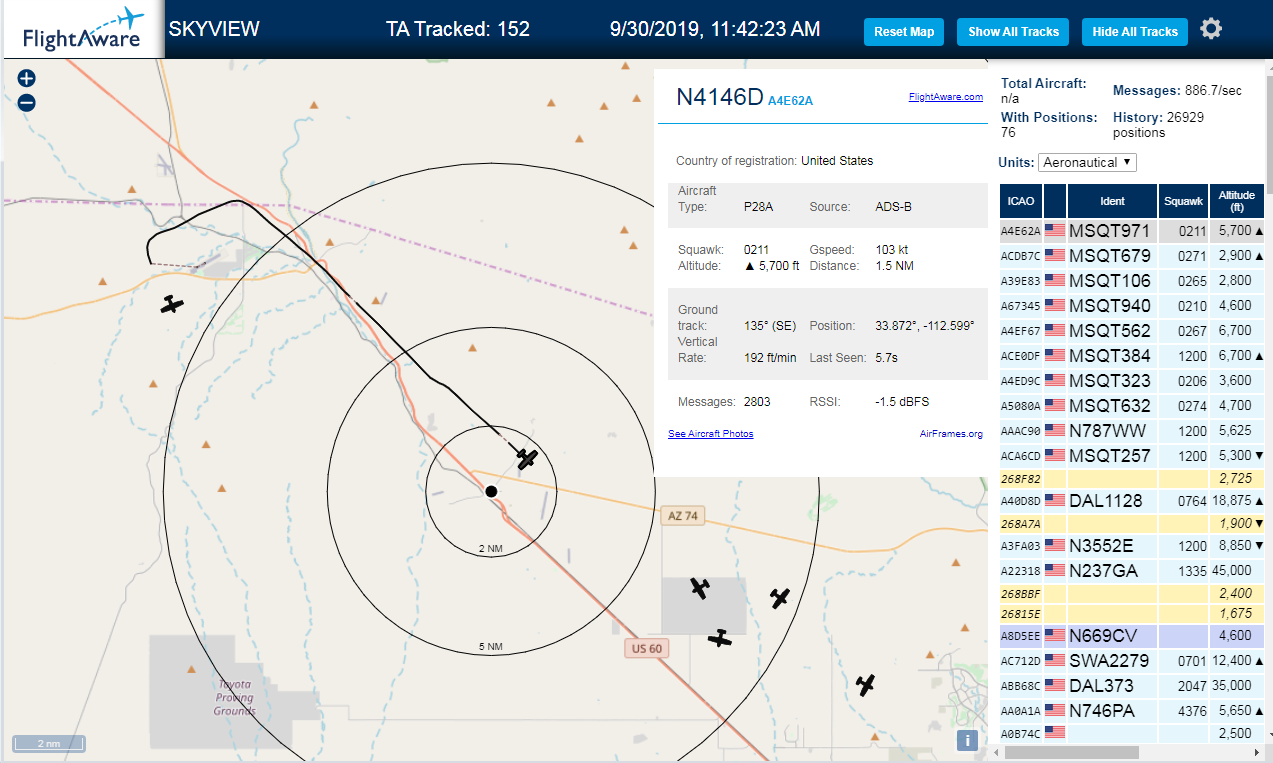Open settings gear icon
The image size is (1273, 763).
1211,29
